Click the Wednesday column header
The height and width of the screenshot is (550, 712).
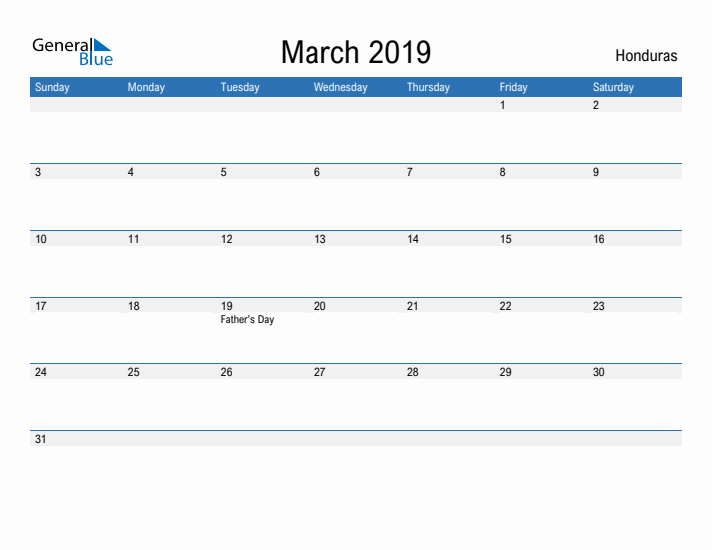pos(340,87)
